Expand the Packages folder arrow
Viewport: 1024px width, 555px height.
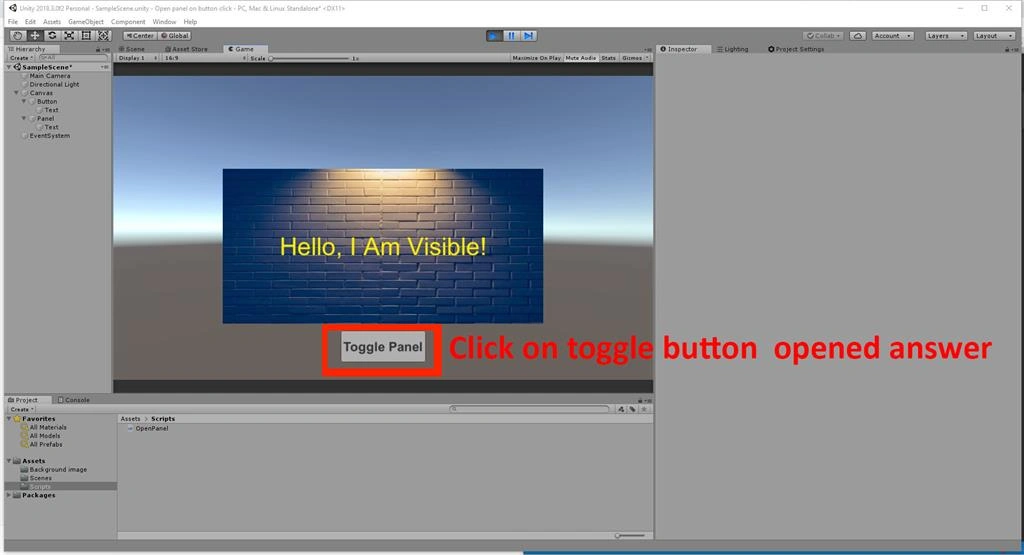(9, 495)
